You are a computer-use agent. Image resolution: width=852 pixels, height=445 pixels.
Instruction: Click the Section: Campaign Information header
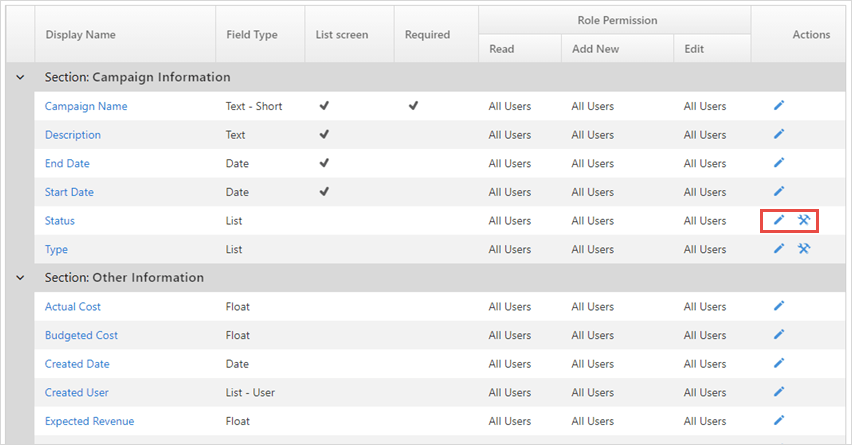pos(137,77)
